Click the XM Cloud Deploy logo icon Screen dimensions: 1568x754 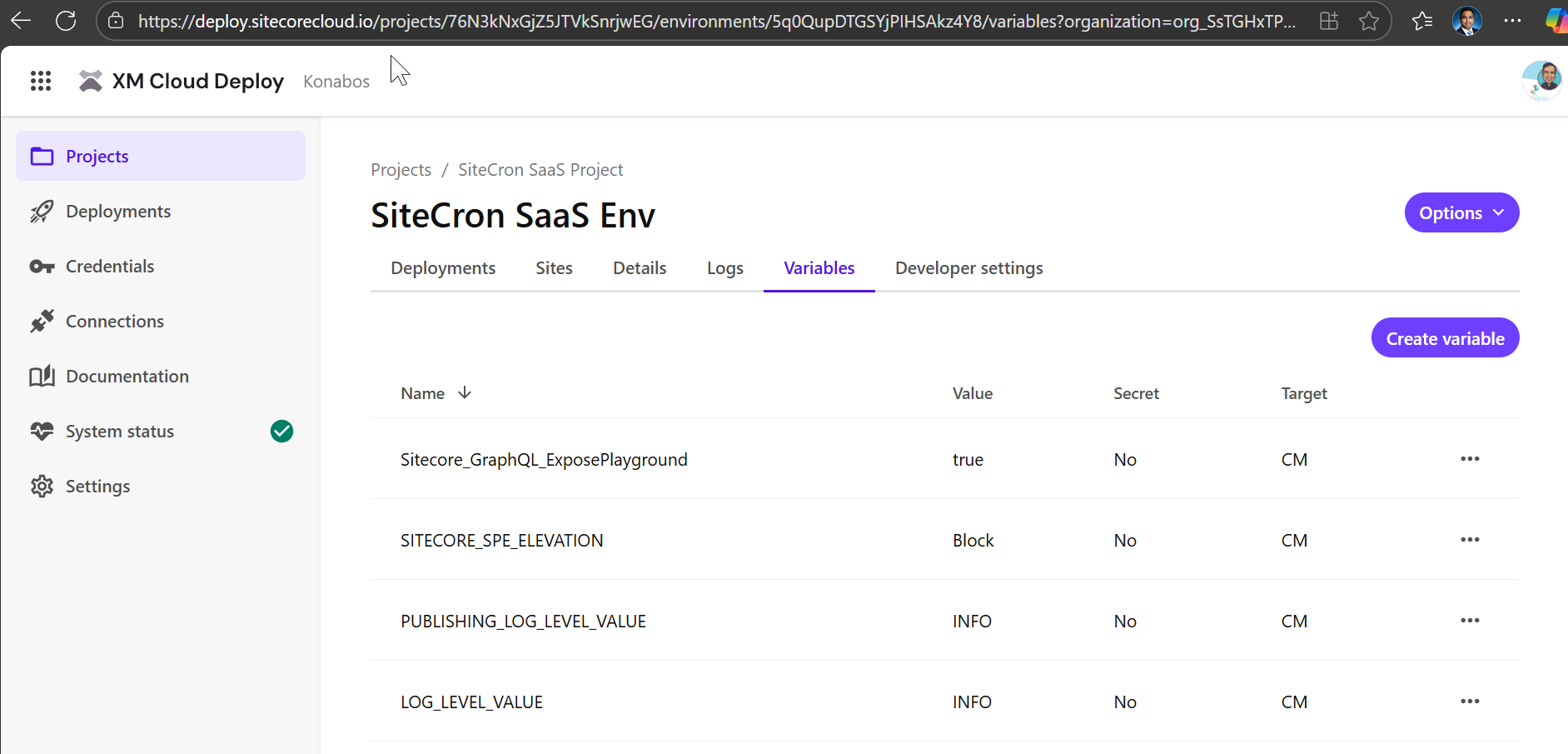point(90,81)
